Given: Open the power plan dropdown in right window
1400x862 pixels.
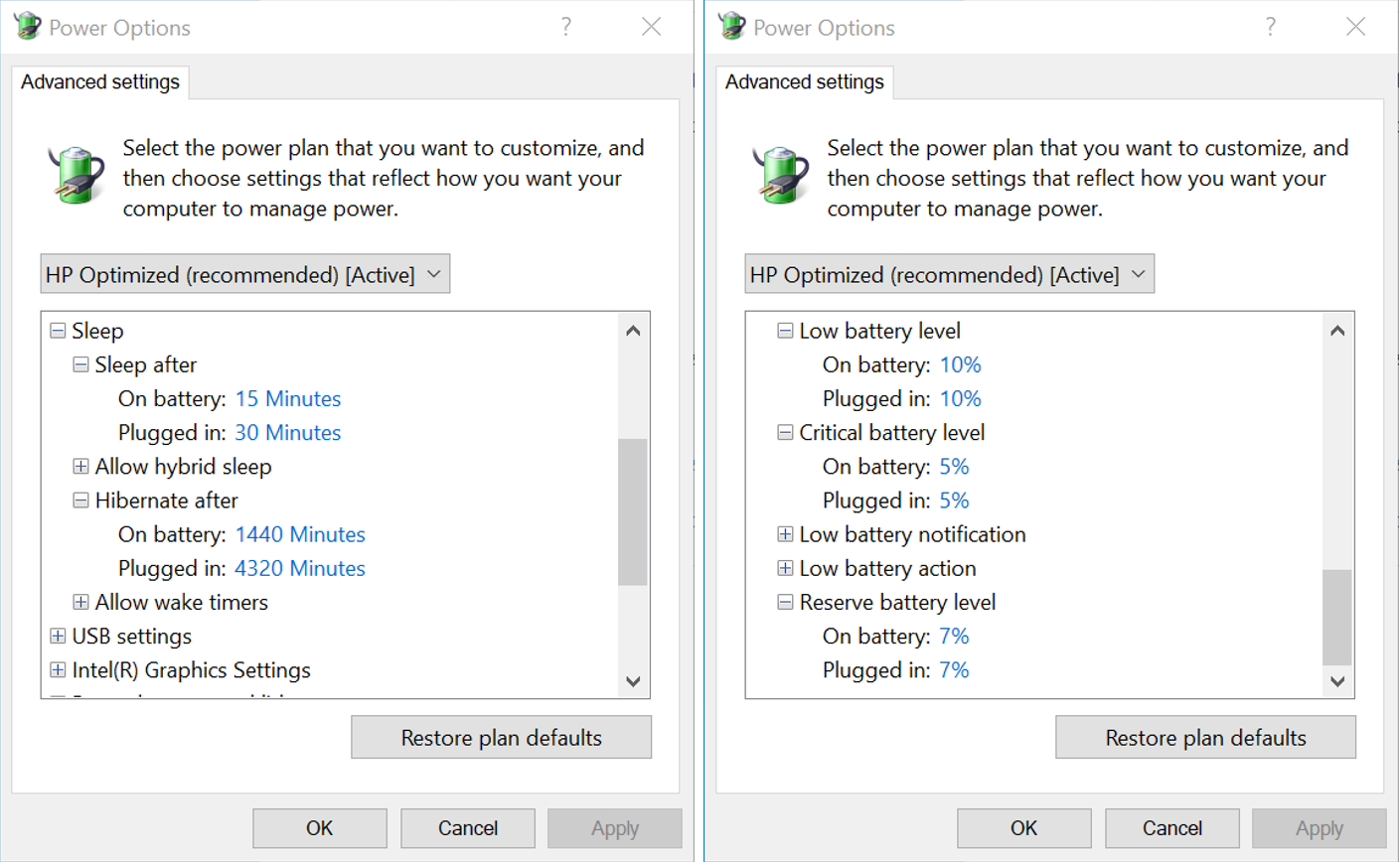Looking at the screenshot, I should point(950,274).
